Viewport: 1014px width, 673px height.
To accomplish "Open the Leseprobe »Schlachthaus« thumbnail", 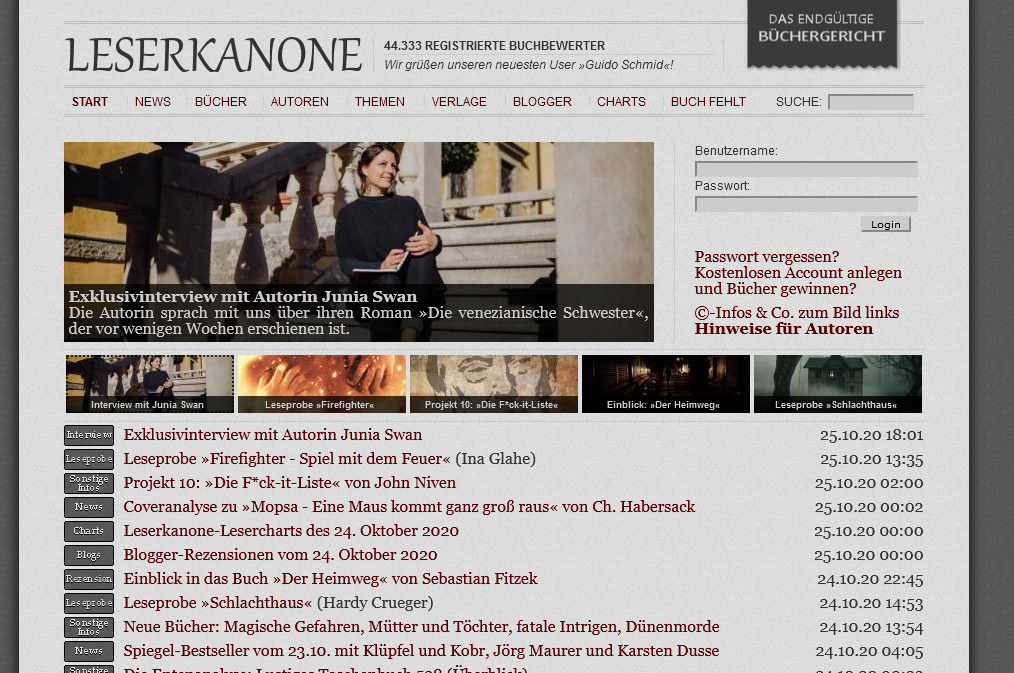I will 837,383.
